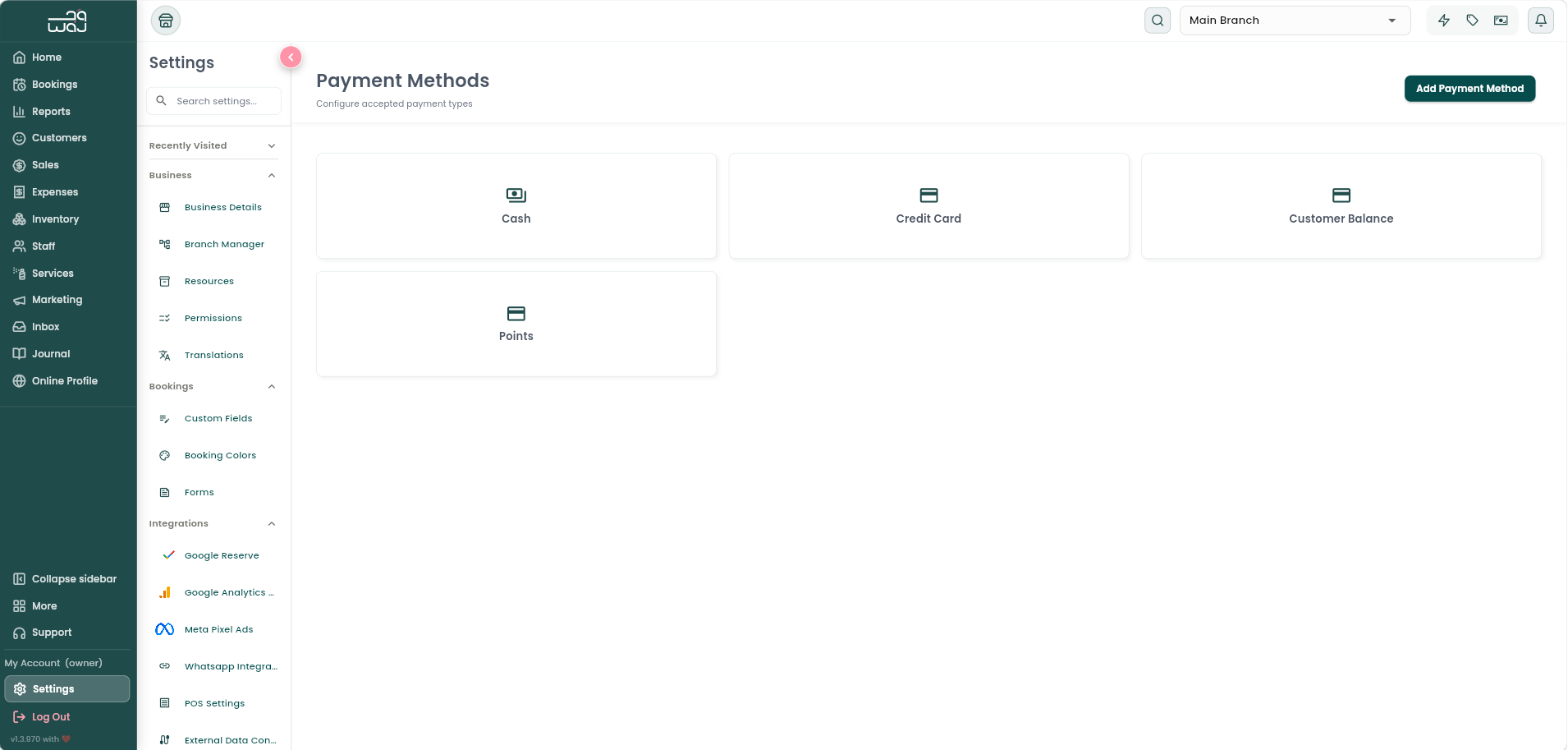The image size is (1568, 750).
Task: Click the lightning bolt quick actions icon
Action: [x=1444, y=21]
